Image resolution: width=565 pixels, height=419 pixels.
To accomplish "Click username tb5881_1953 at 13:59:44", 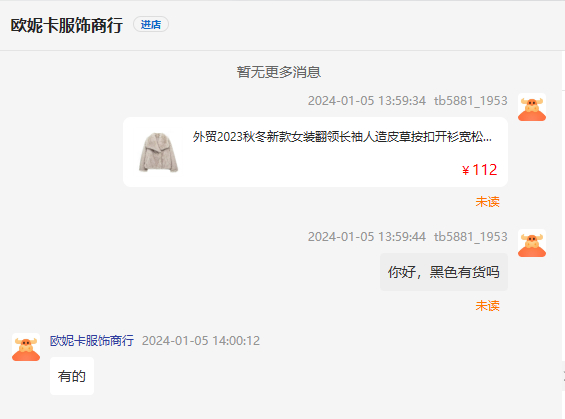I will pyautogui.click(x=471, y=237).
